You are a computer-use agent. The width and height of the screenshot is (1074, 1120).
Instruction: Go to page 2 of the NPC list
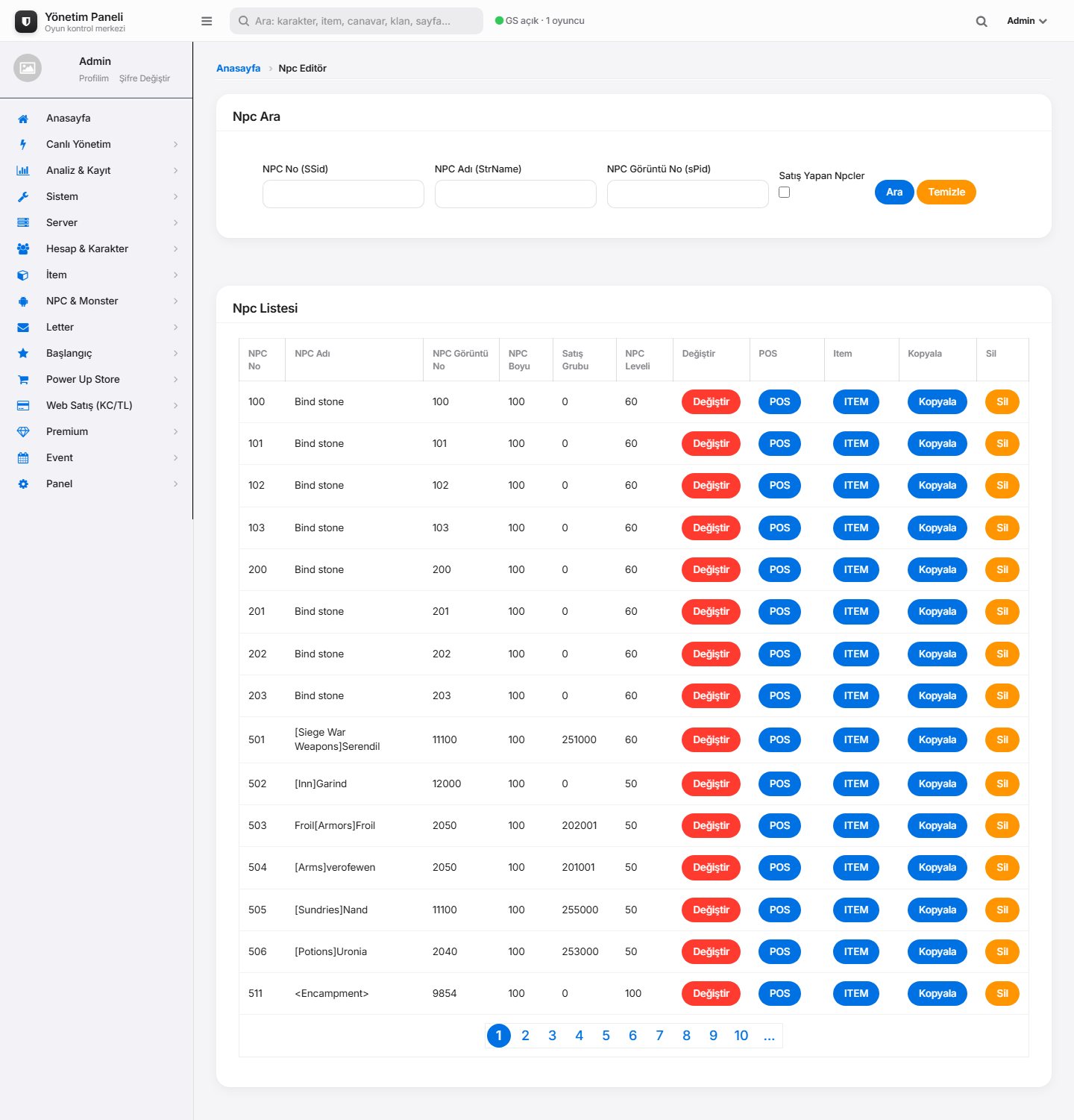526,1036
